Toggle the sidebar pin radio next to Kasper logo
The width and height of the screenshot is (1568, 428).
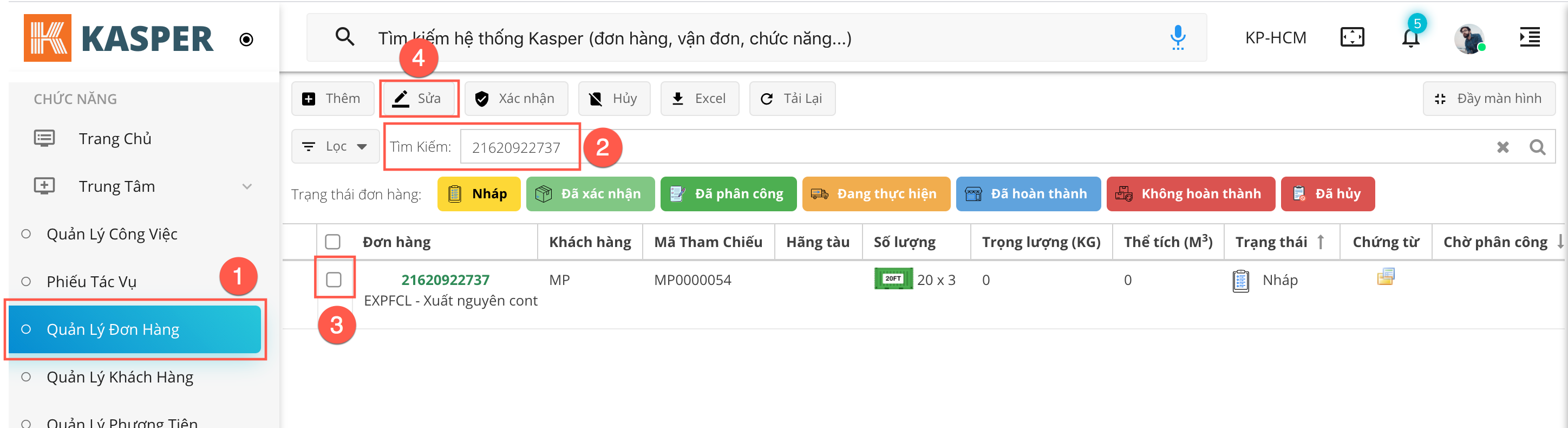[x=246, y=40]
